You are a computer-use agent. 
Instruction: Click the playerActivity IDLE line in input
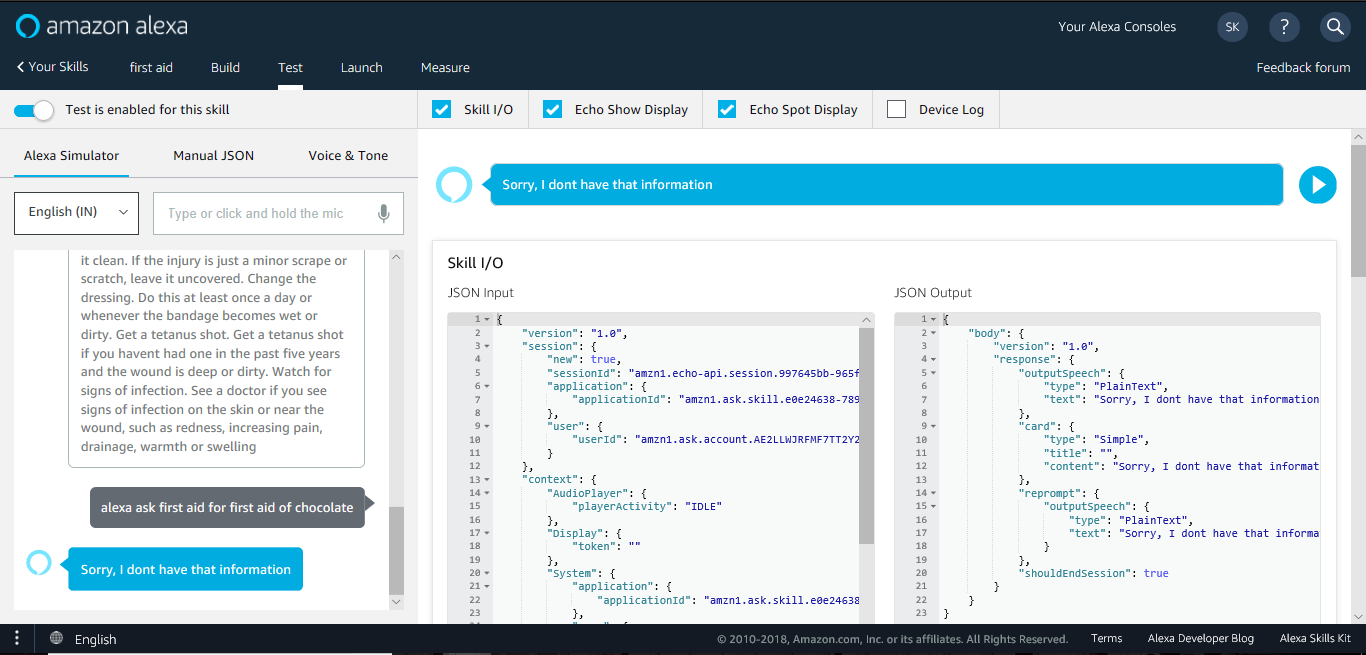coord(647,506)
